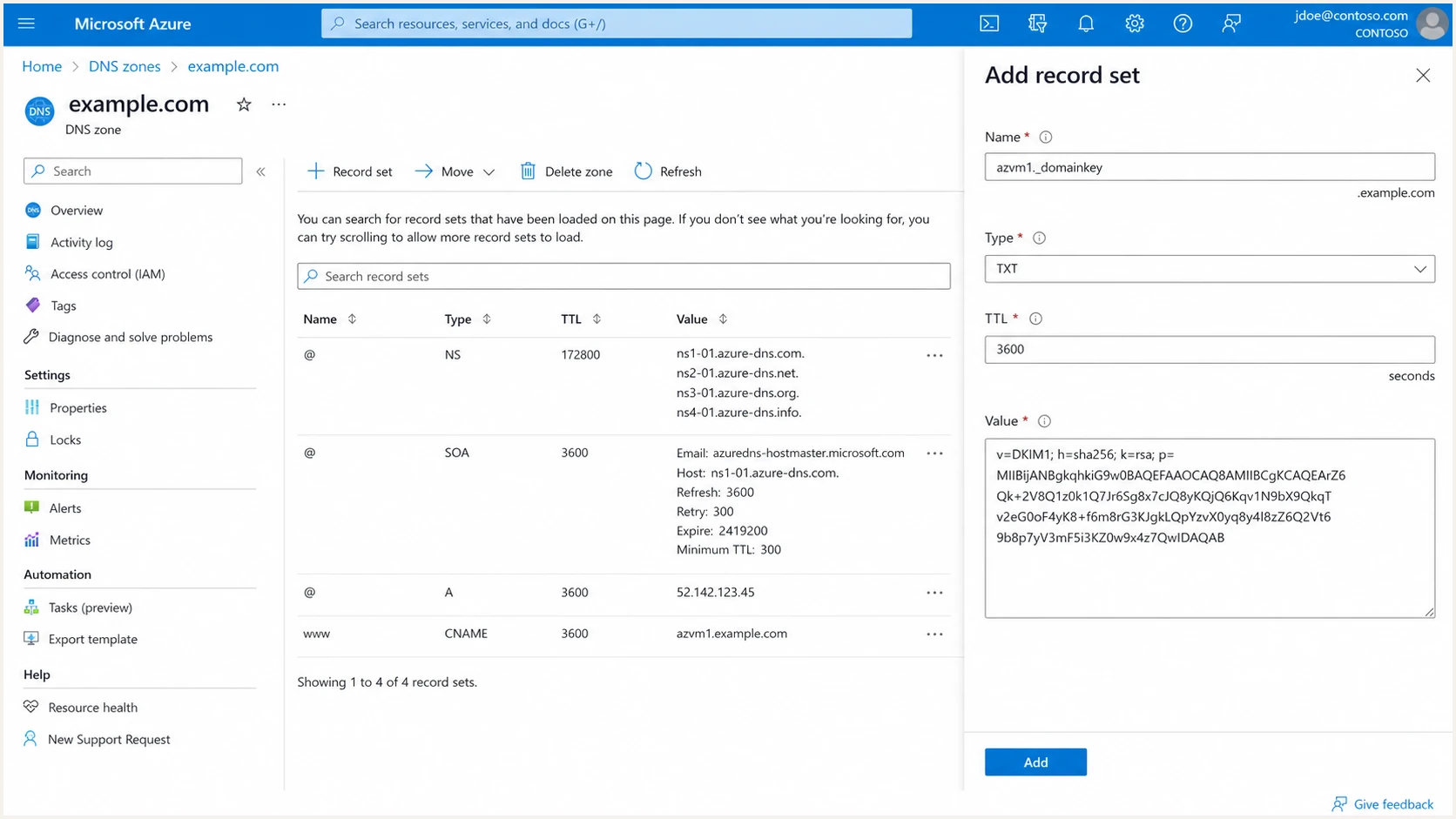Click the 172800 TTL value

coord(581,355)
